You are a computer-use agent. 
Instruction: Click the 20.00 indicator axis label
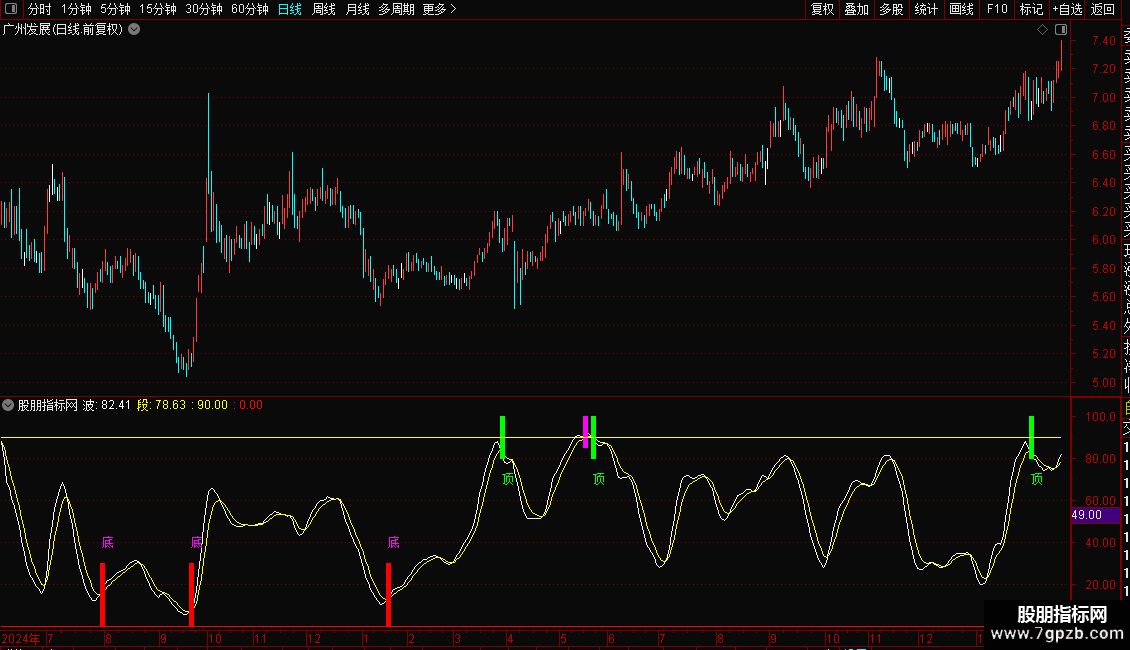click(1100, 584)
